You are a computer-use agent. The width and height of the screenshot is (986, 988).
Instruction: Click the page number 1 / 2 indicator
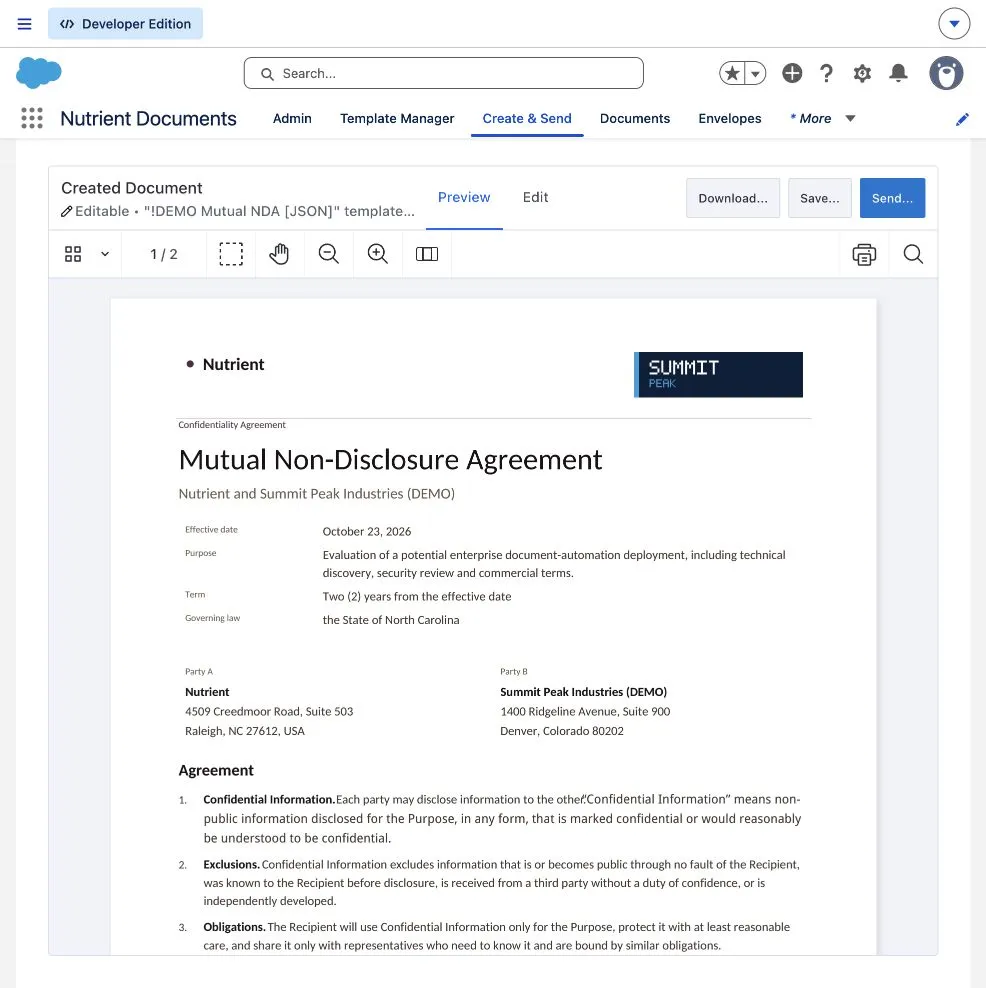tap(164, 254)
